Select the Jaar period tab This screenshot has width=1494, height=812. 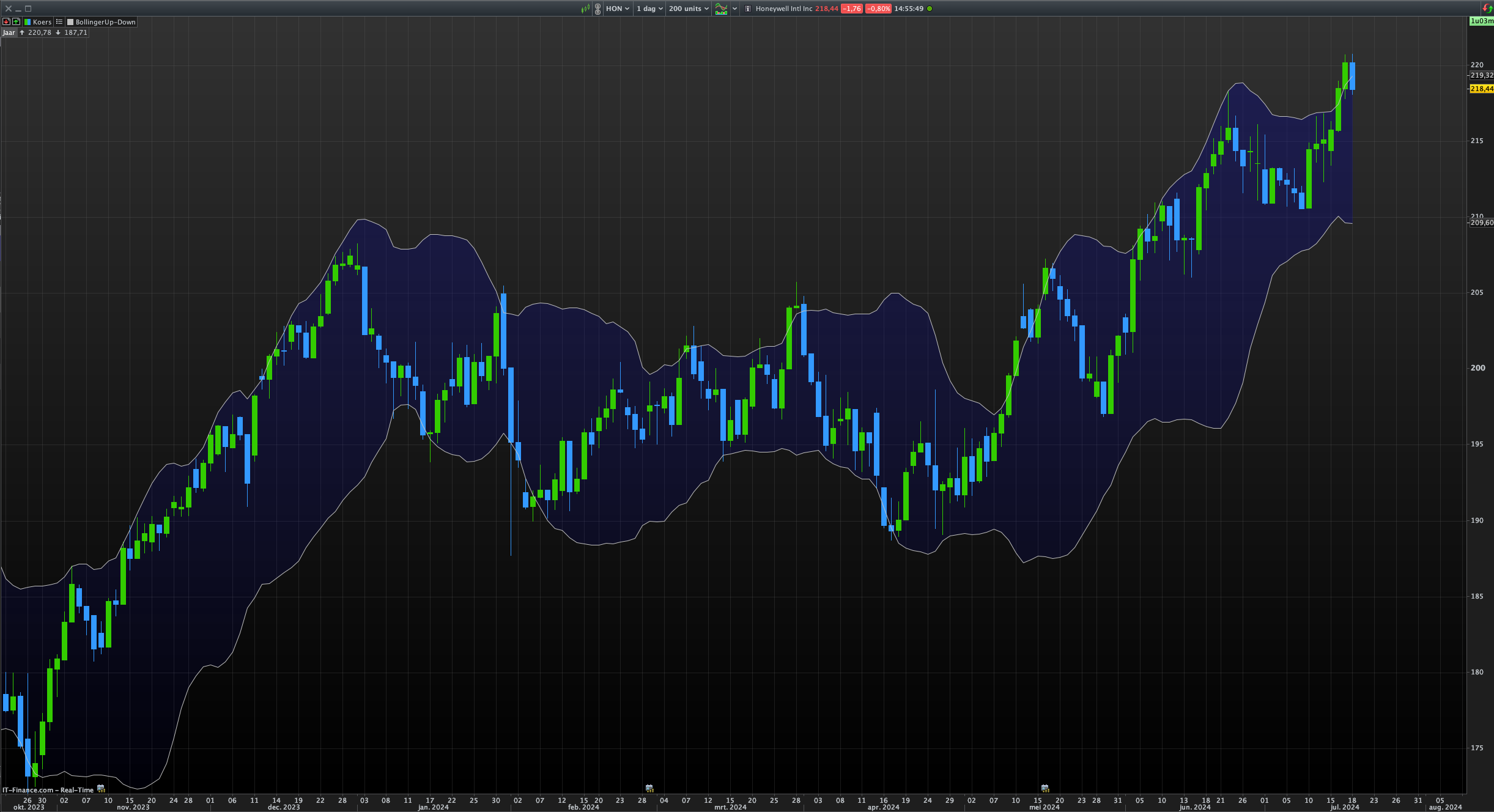[9, 32]
